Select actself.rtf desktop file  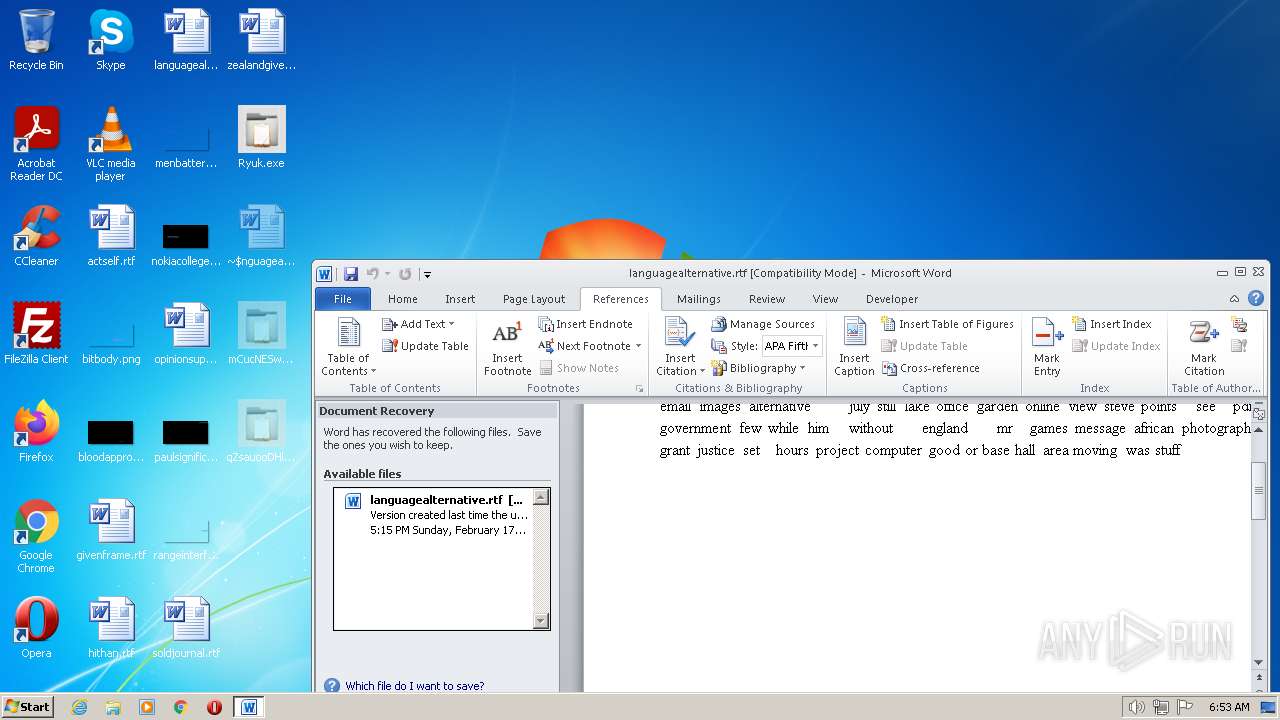pyautogui.click(x=110, y=236)
